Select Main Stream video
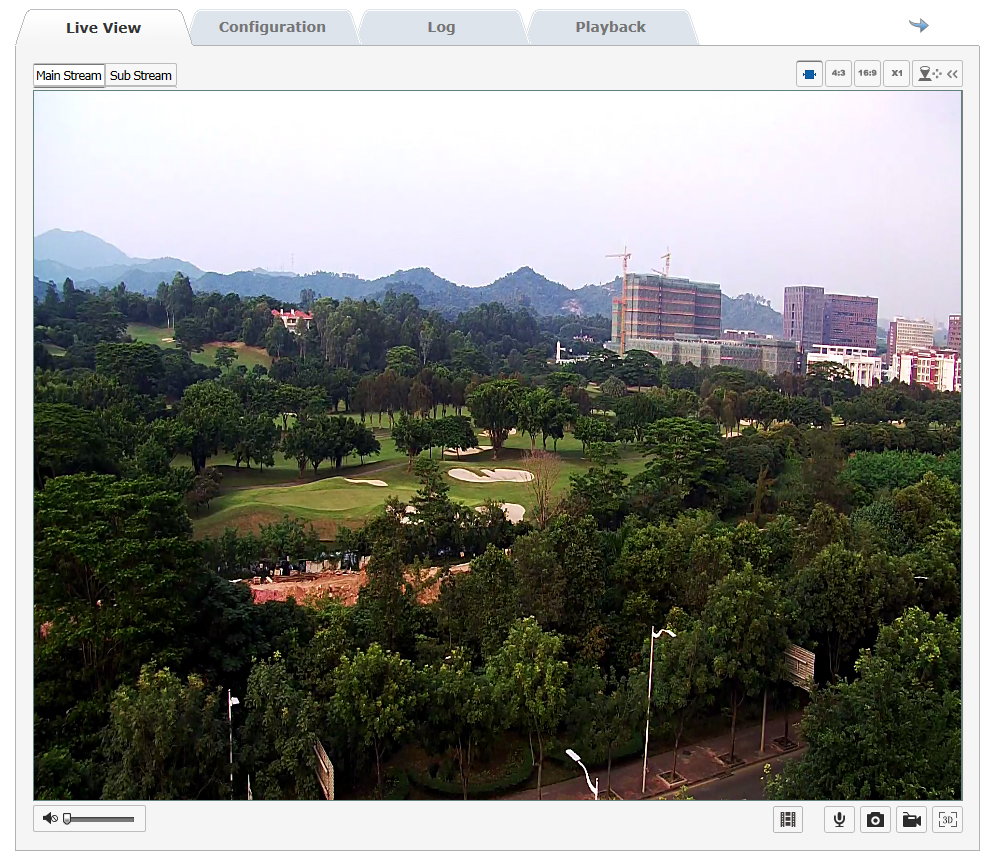993x854 pixels. click(68, 75)
